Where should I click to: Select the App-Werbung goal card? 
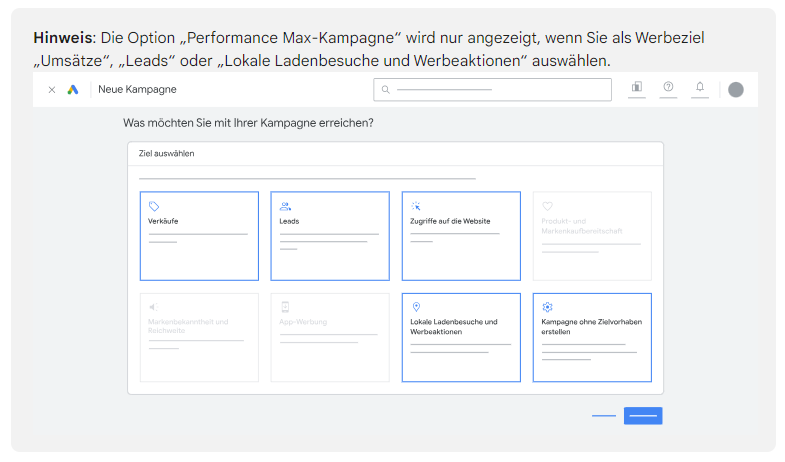click(x=330, y=337)
